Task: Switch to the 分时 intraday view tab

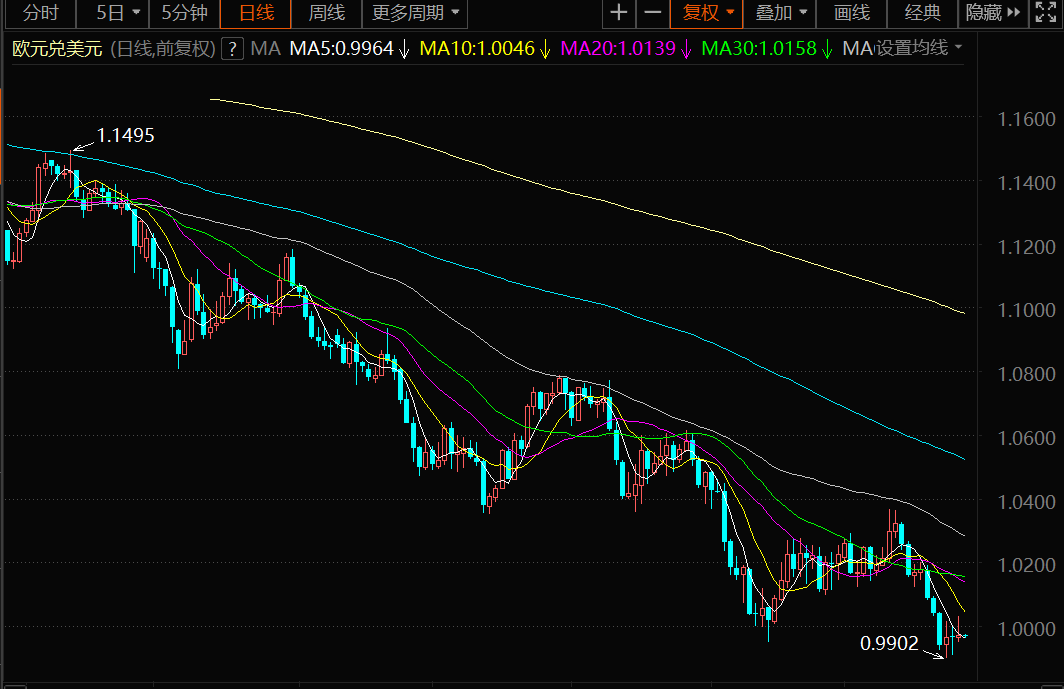Action: 41,13
